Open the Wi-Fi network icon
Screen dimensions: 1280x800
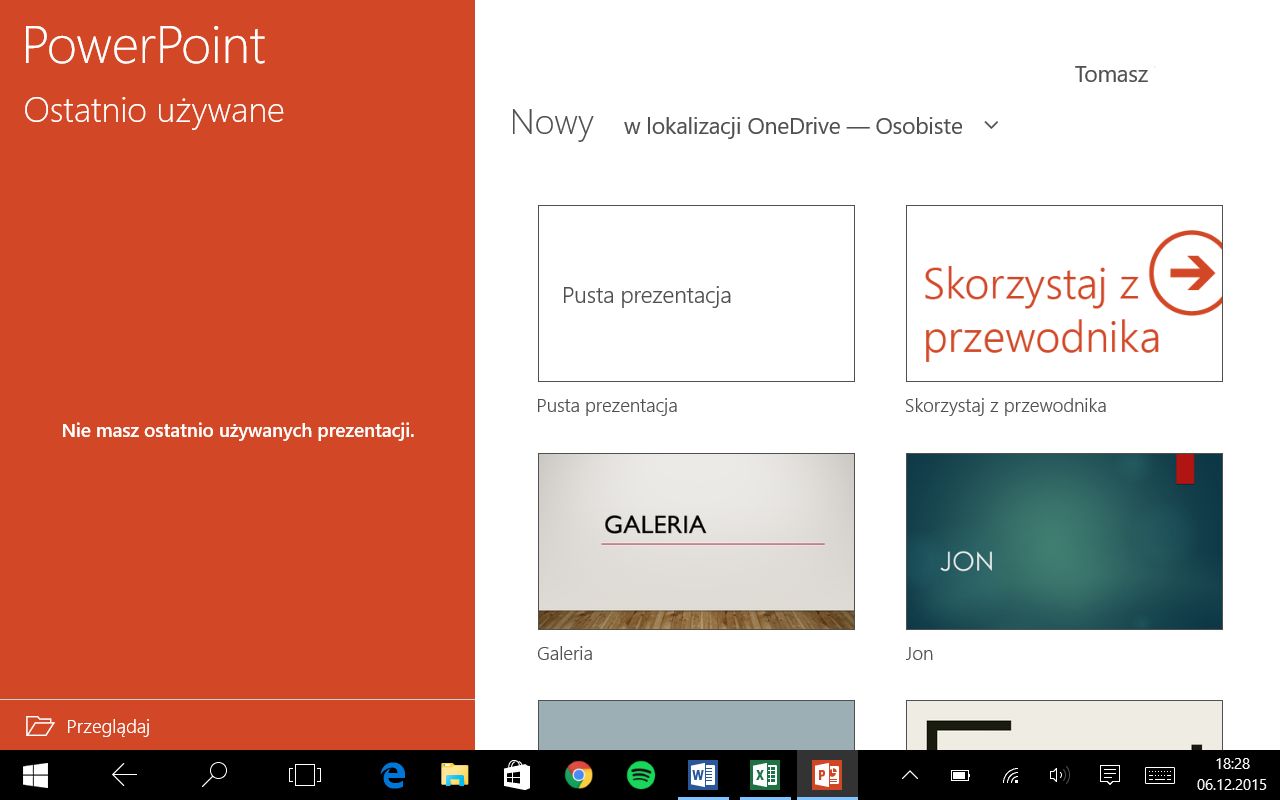point(1010,775)
